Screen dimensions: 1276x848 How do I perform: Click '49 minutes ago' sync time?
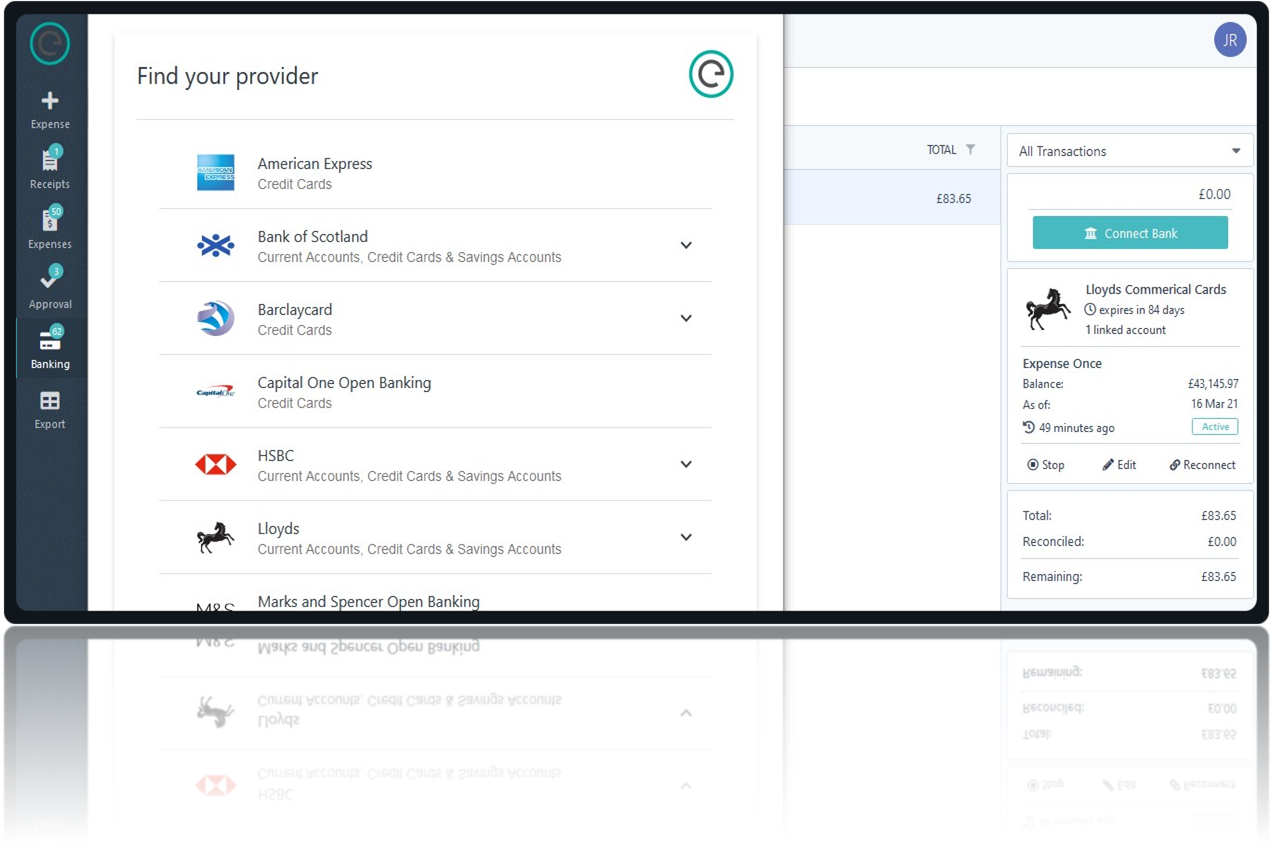coord(1076,428)
